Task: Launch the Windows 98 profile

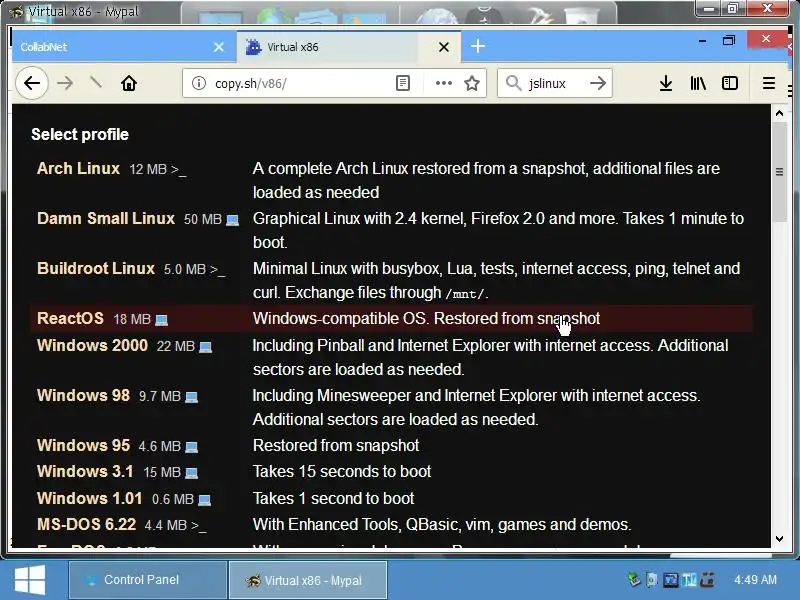Action: [83, 395]
